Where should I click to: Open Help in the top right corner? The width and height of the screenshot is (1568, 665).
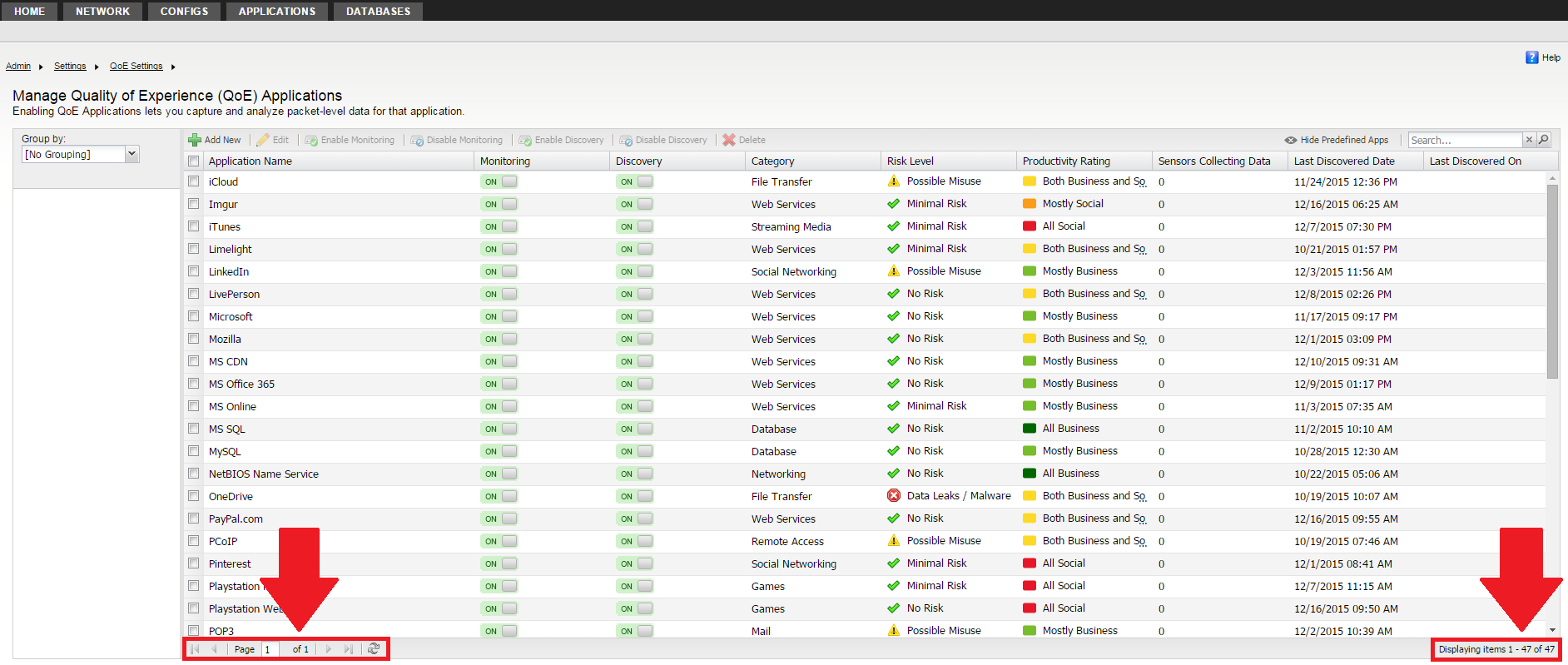click(x=1543, y=57)
